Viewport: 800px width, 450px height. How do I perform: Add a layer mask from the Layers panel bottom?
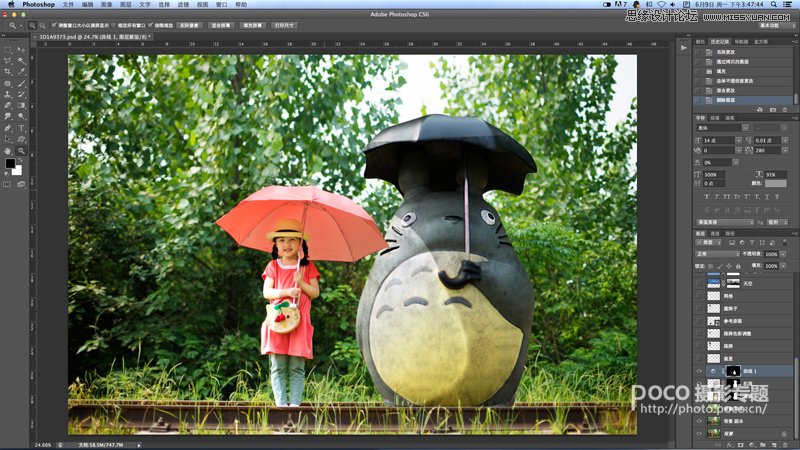coord(740,445)
